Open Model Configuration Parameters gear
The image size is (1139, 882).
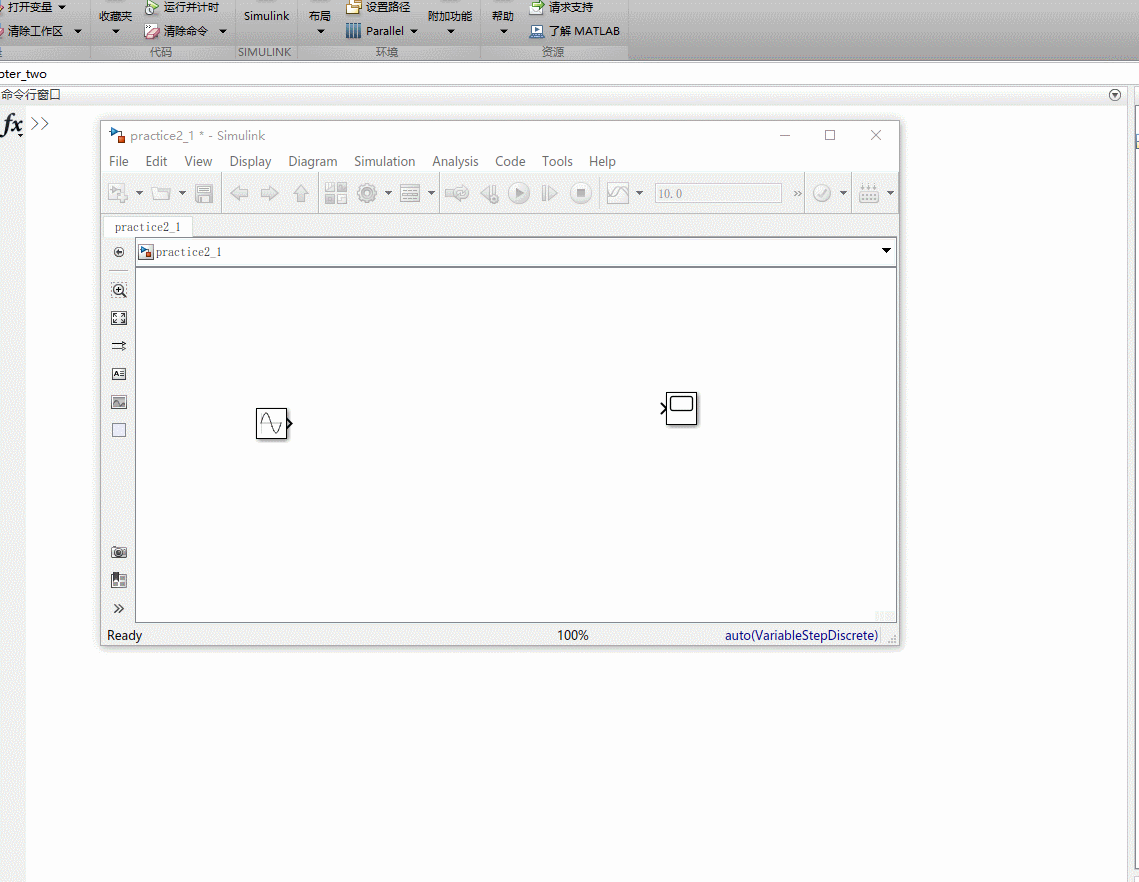(x=367, y=193)
